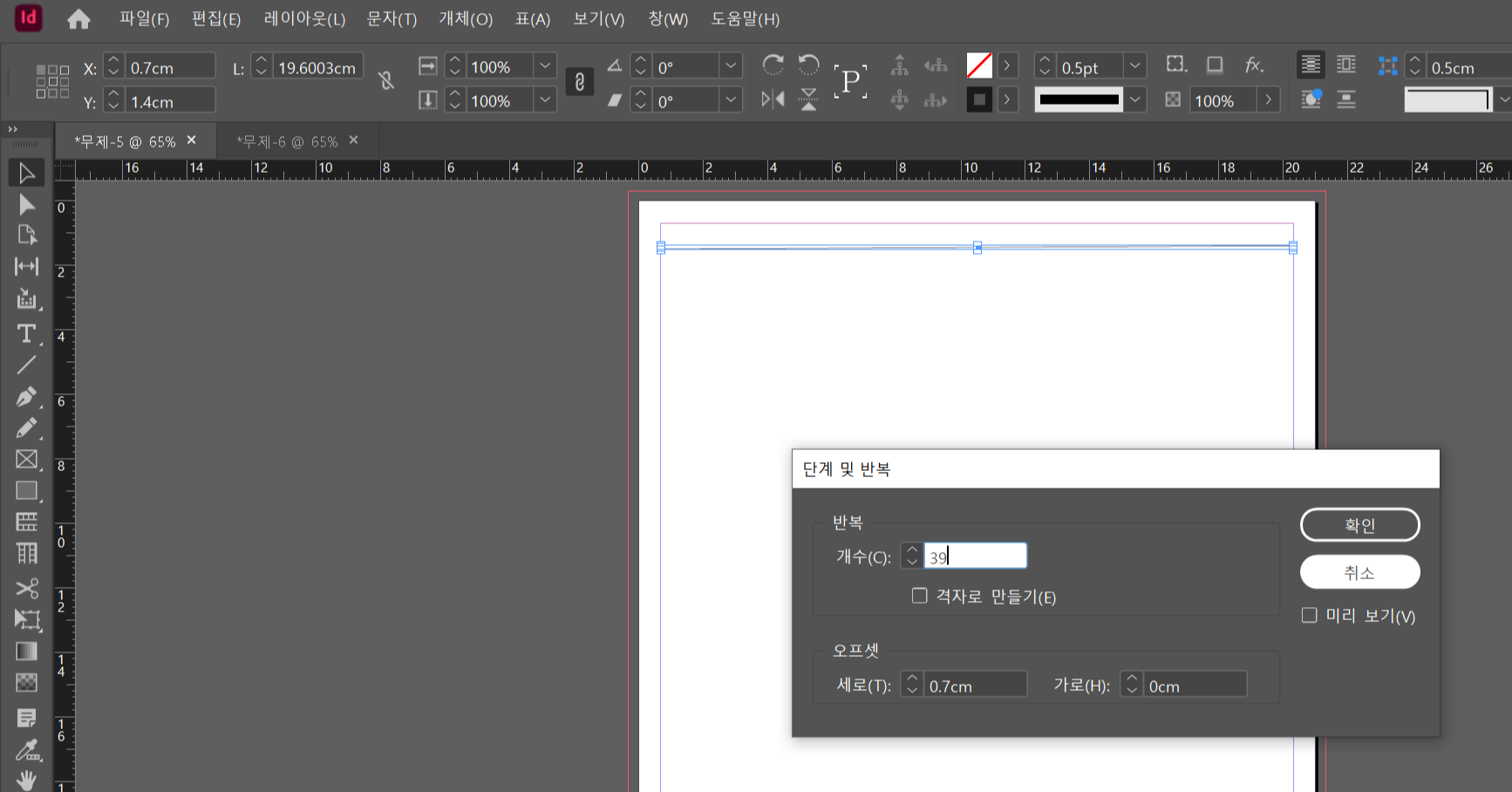Viewport: 1512px width, 792px height.
Task: Select the Direct Selection tool
Action: [26, 204]
